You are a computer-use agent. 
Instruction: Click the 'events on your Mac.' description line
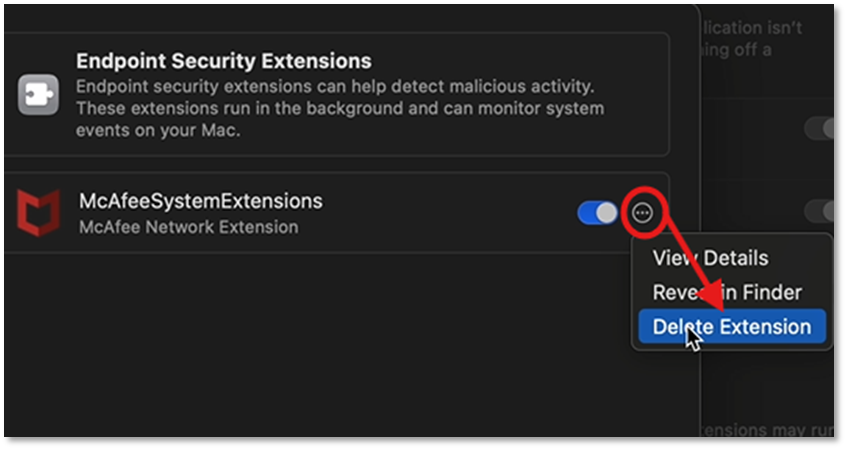point(158,129)
